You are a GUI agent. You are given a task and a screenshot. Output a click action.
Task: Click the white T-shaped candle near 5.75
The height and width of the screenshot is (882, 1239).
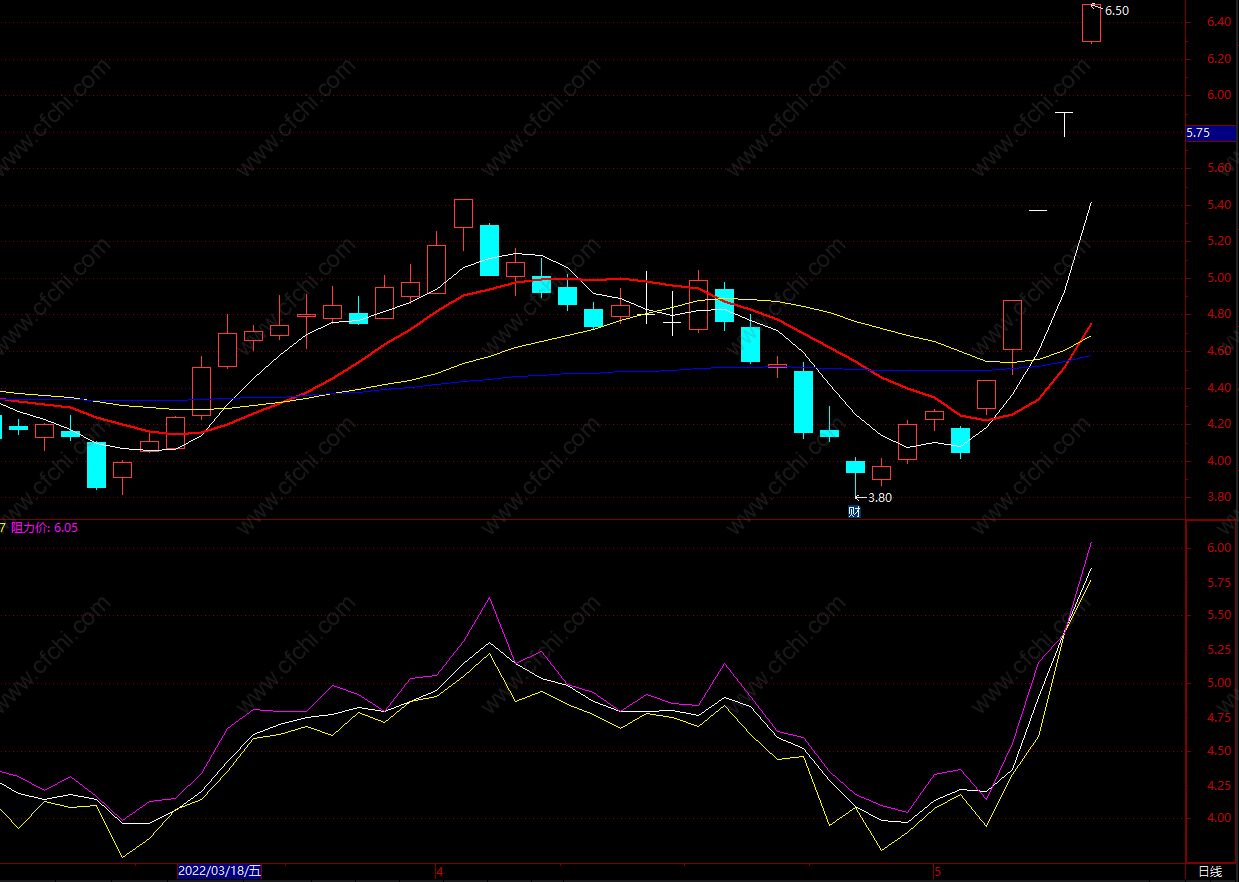pos(1065,124)
